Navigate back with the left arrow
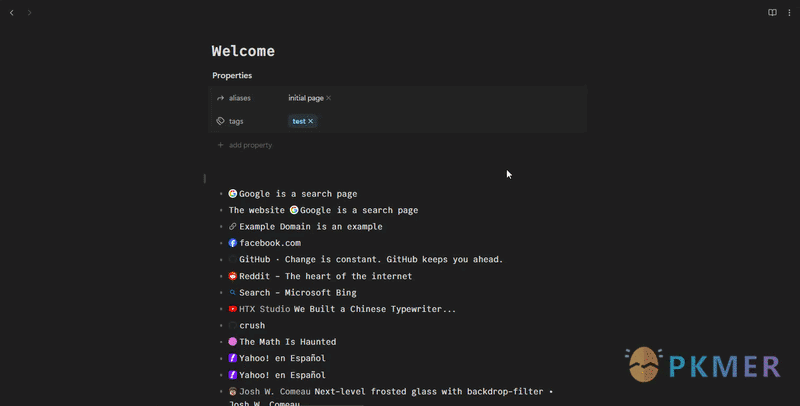Viewport: 800px width, 406px height. click(x=12, y=13)
